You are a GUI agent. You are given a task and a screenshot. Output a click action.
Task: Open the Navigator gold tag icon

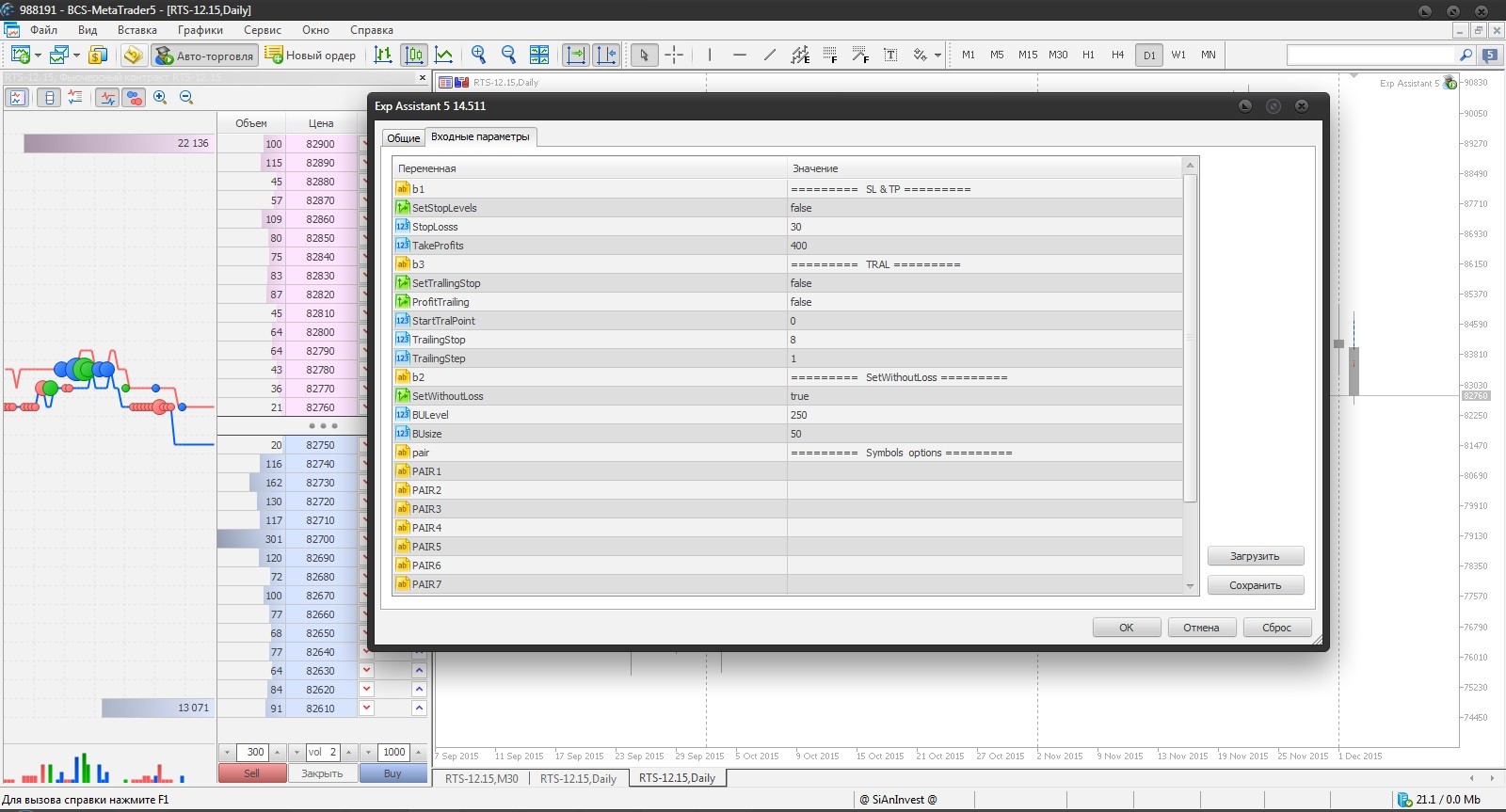coord(133,55)
